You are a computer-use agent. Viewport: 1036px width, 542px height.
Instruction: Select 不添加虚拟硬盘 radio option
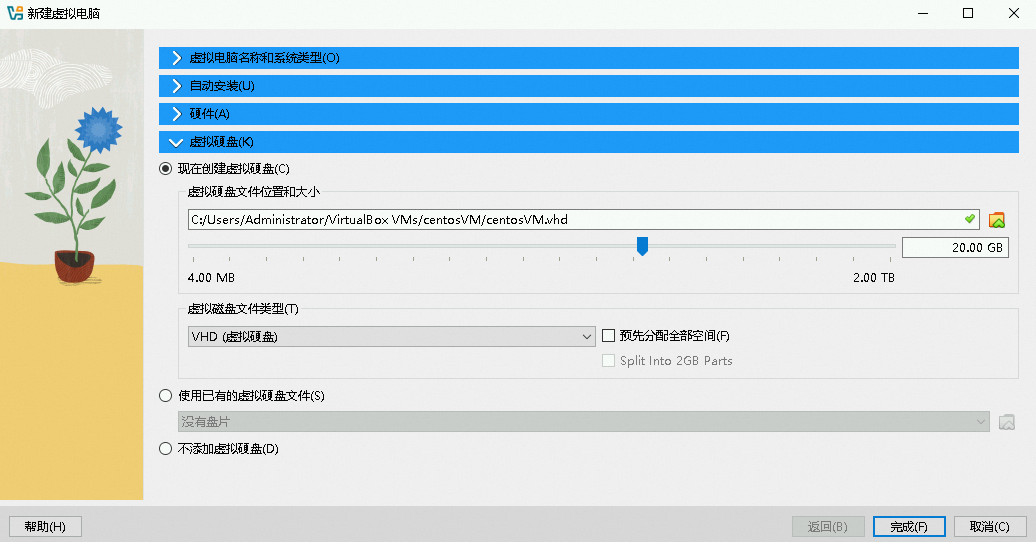165,448
